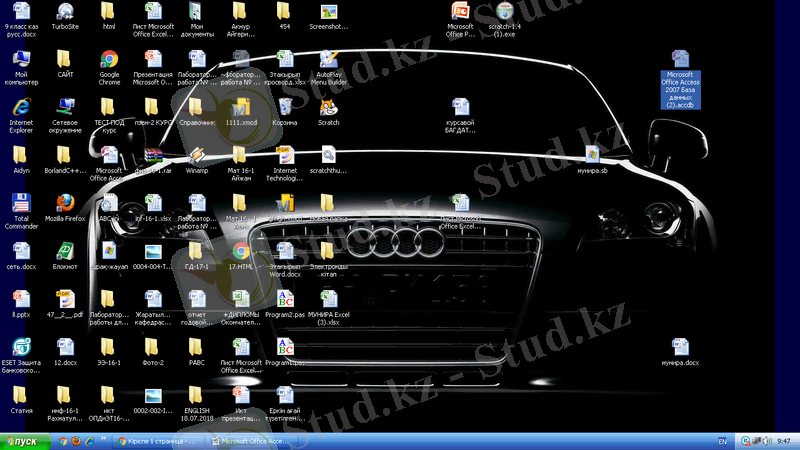800x450 pixels.
Task: Open the Google Chrome desktop shortcut
Action: [x=109, y=59]
